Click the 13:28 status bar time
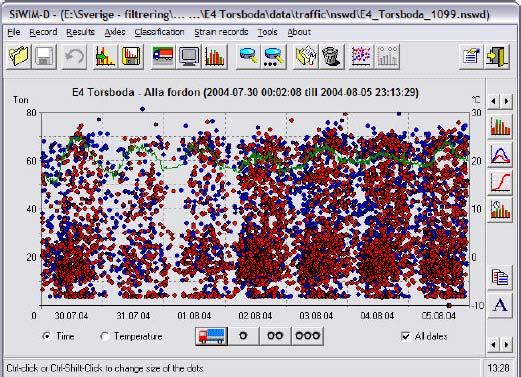 (499, 368)
